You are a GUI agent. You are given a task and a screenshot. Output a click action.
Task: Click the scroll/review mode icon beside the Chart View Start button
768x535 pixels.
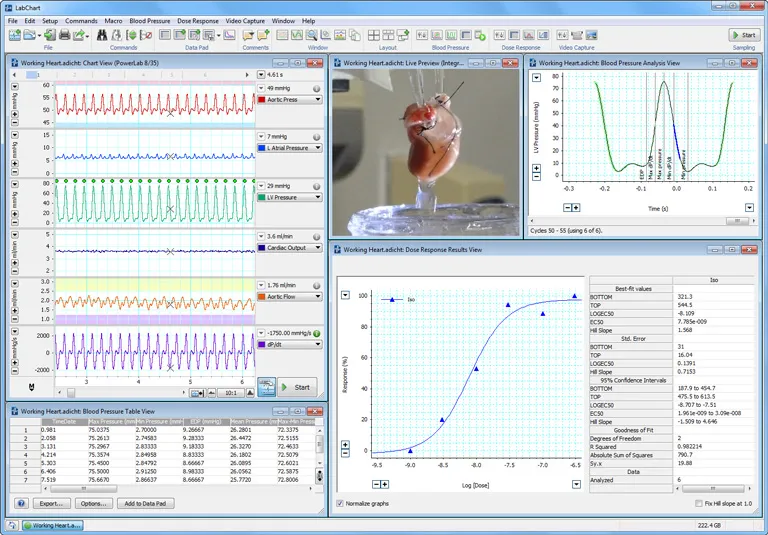click(x=266, y=387)
